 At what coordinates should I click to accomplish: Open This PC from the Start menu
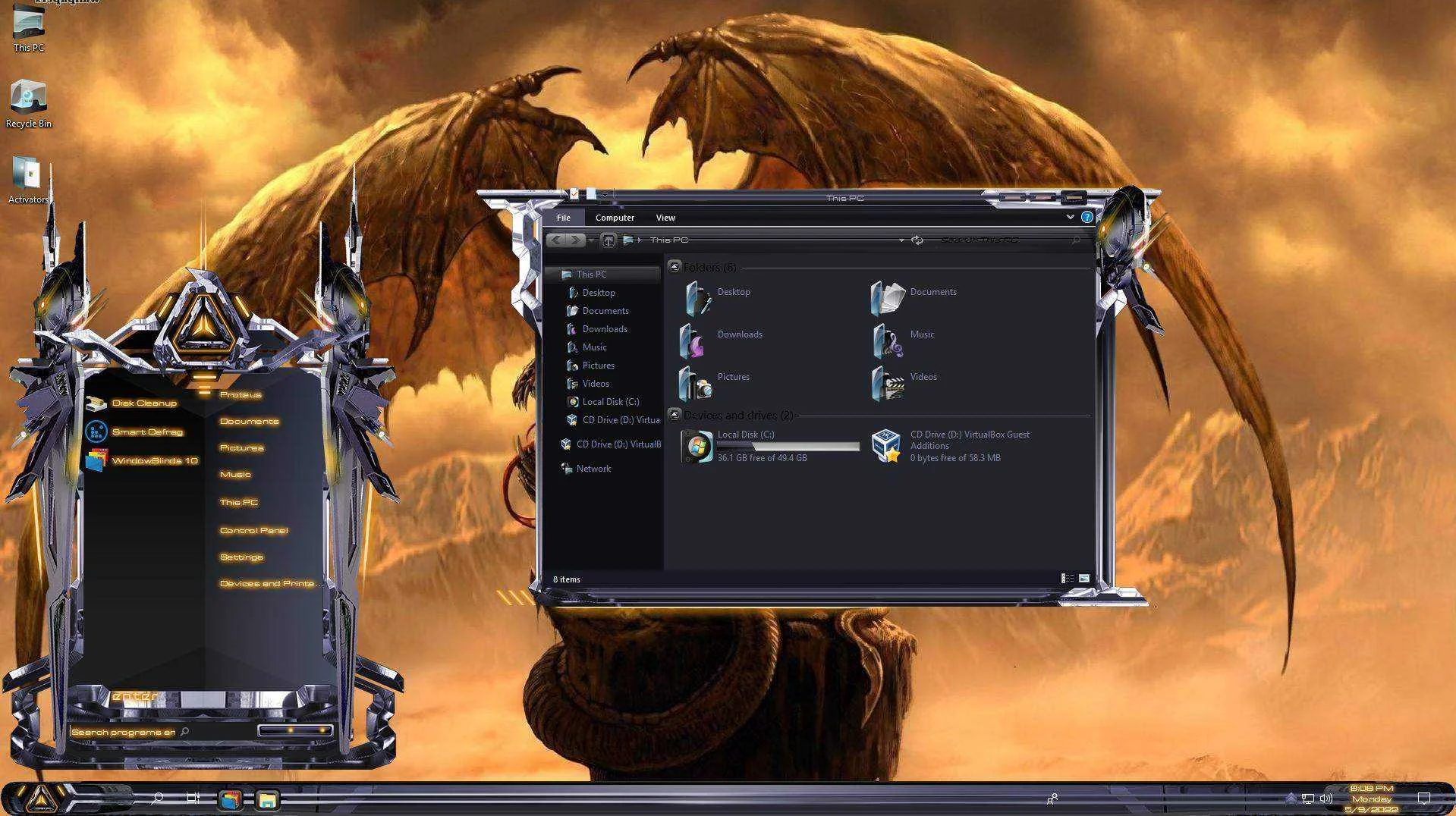[x=238, y=502]
